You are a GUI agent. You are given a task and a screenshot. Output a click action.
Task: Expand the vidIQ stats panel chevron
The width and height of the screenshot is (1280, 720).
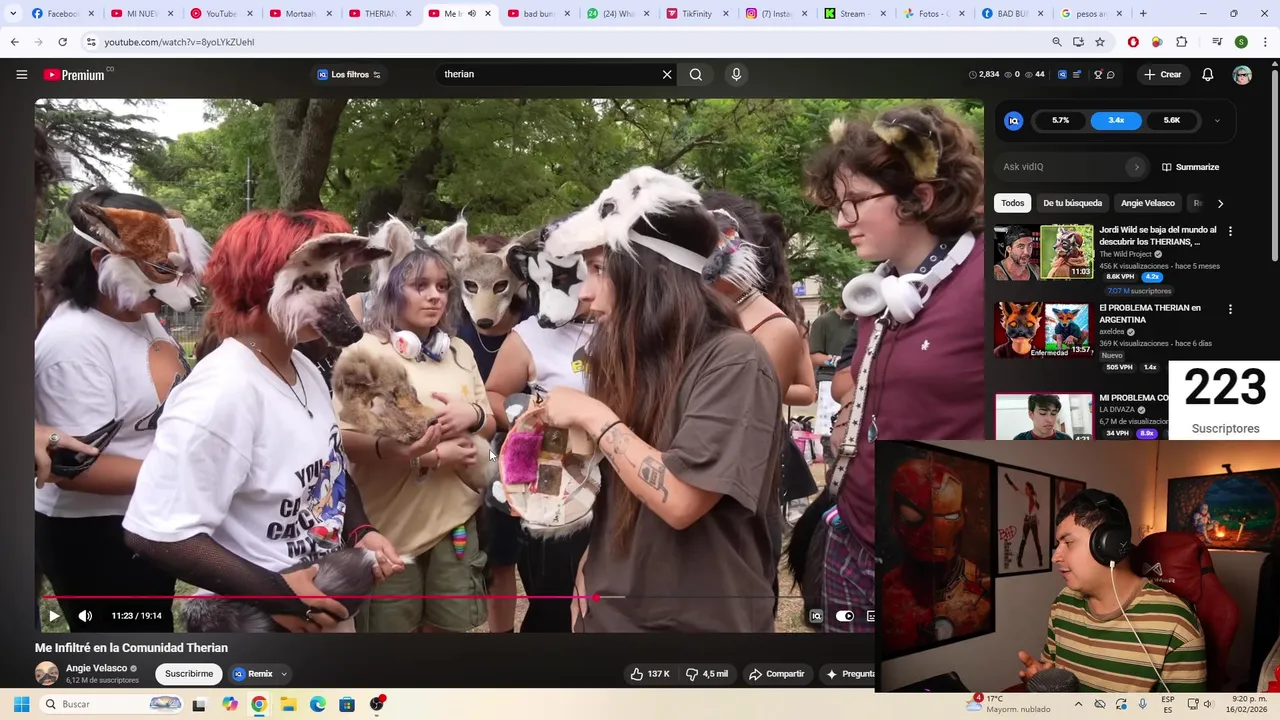pos(1217,121)
